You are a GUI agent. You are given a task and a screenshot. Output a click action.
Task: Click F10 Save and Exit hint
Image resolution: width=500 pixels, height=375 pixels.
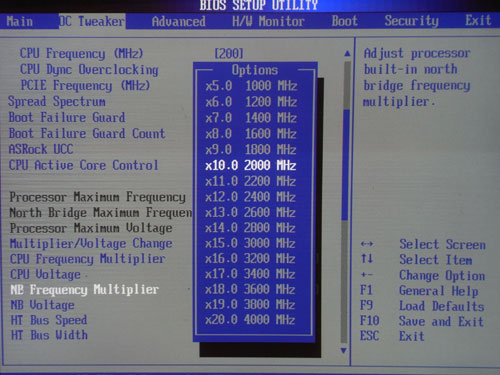(421, 321)
